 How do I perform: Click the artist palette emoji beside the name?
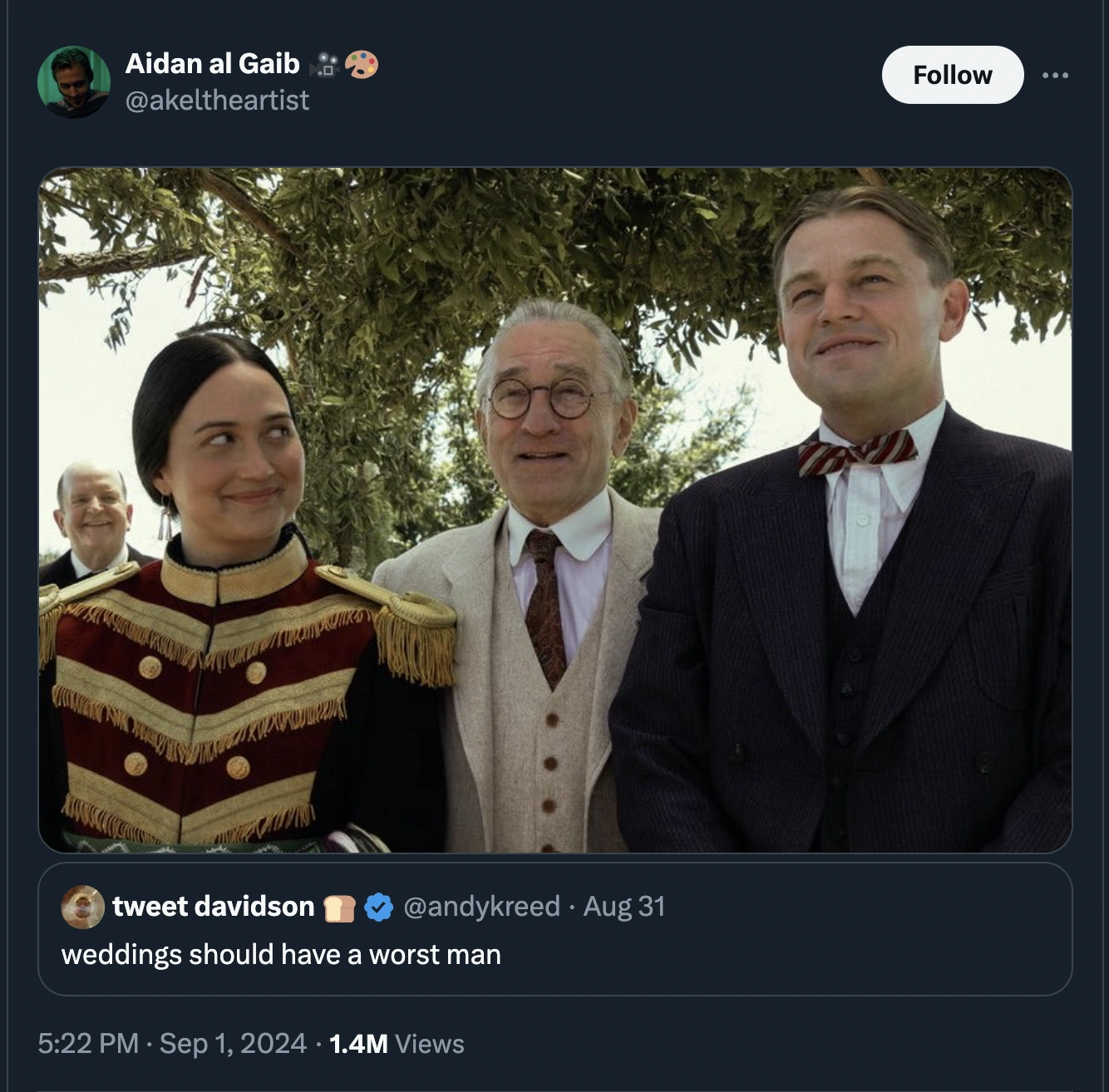pos(362,64)
